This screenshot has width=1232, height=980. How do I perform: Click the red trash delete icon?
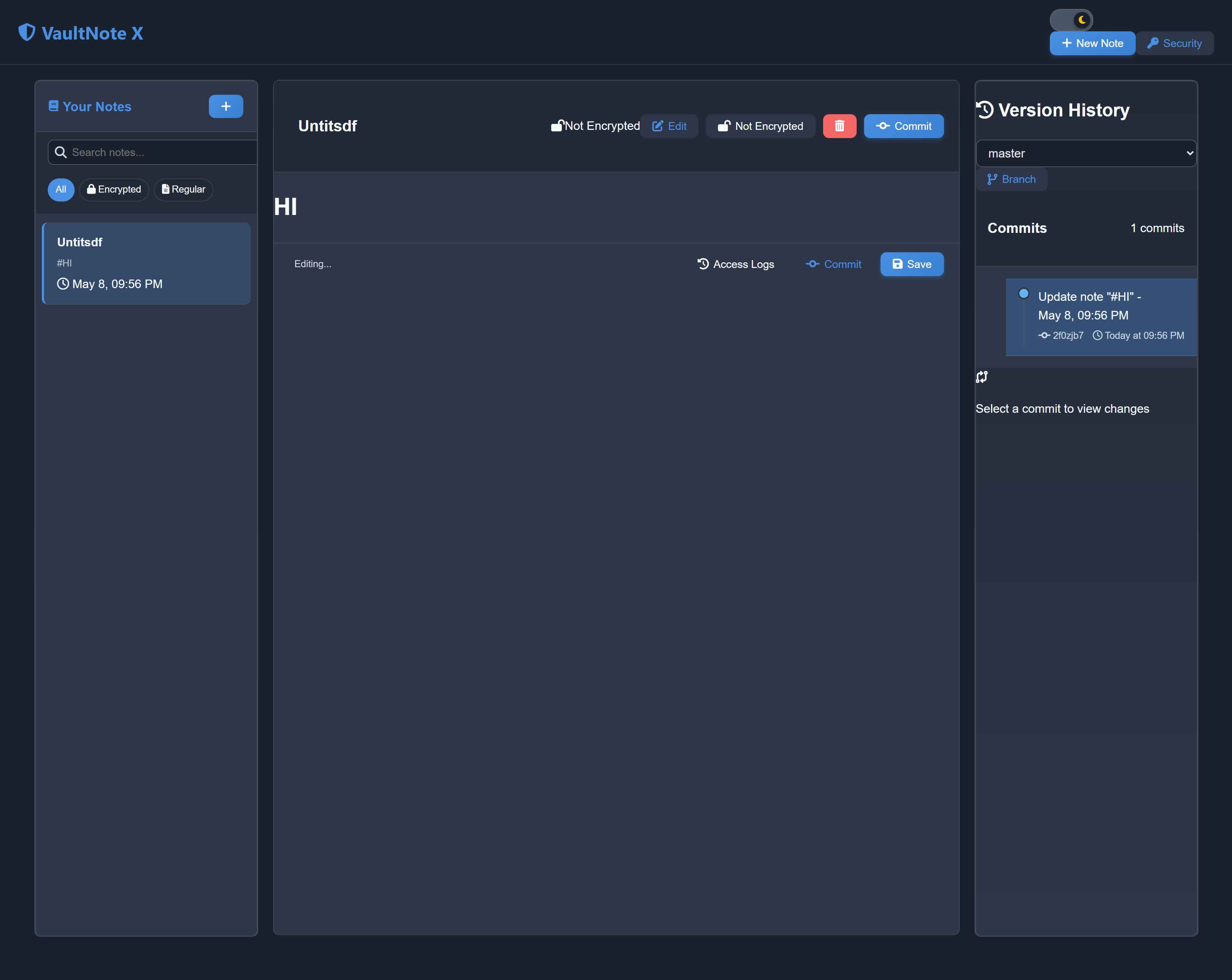(839, 126)
